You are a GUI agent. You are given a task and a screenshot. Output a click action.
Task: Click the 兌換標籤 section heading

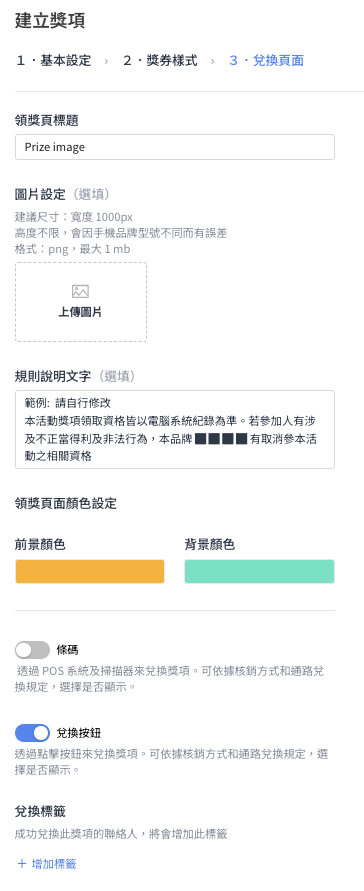coord(40,810)
